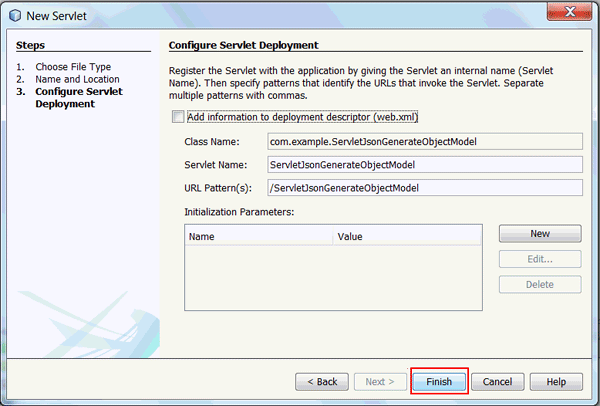This screenshot has height=406, width=600.
Task: Enable adding information to deployment descriptor
Action: coord(179,117)
